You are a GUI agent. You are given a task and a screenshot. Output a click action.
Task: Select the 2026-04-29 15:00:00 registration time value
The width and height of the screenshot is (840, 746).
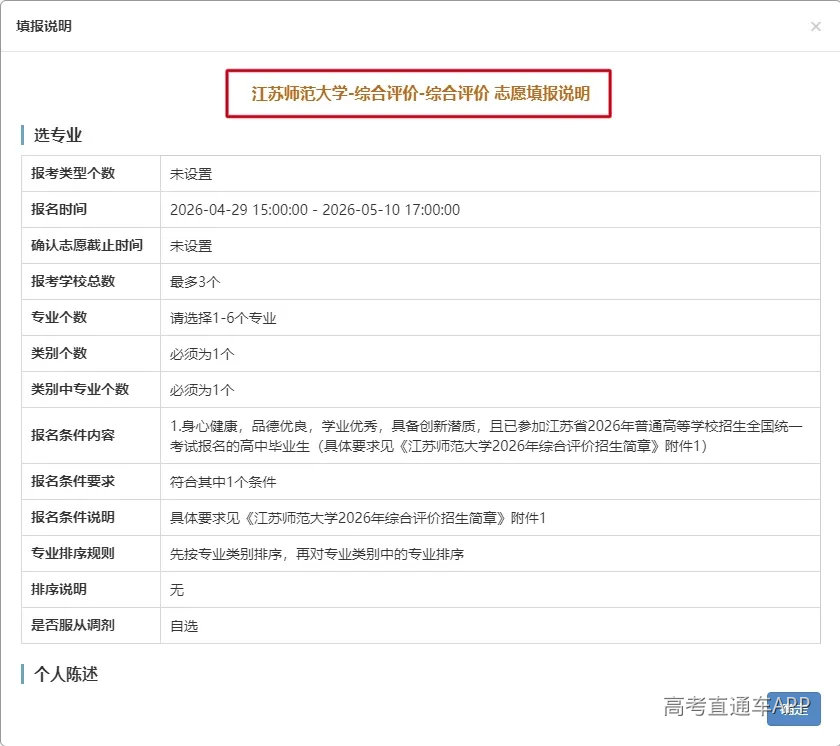click(315, 209)
